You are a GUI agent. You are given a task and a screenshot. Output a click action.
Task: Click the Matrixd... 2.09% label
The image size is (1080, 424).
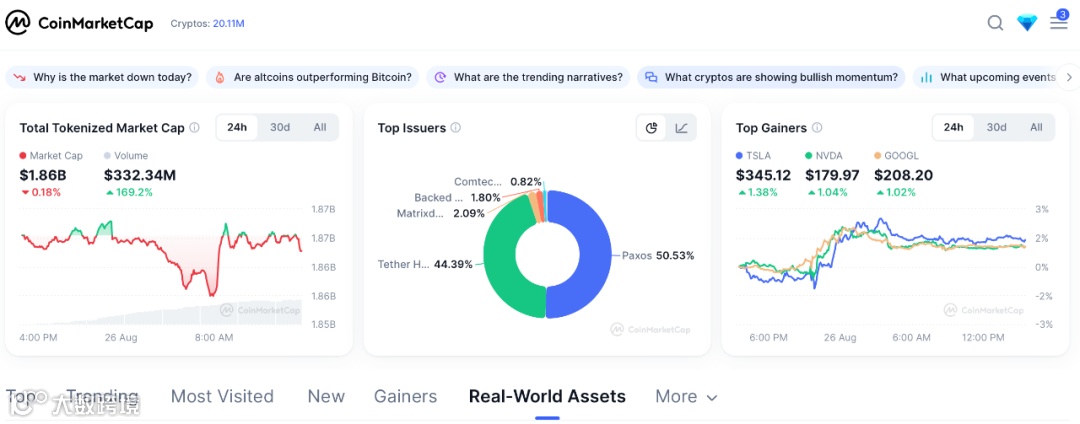440,213
